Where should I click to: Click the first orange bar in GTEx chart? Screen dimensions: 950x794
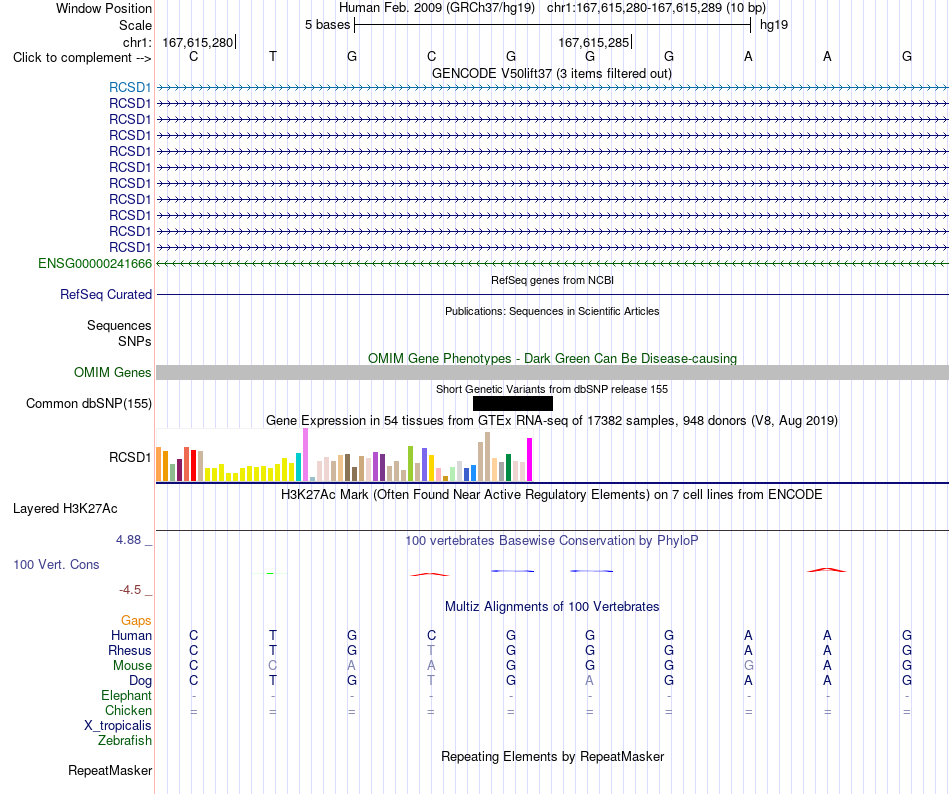click(x=159, y=465)
